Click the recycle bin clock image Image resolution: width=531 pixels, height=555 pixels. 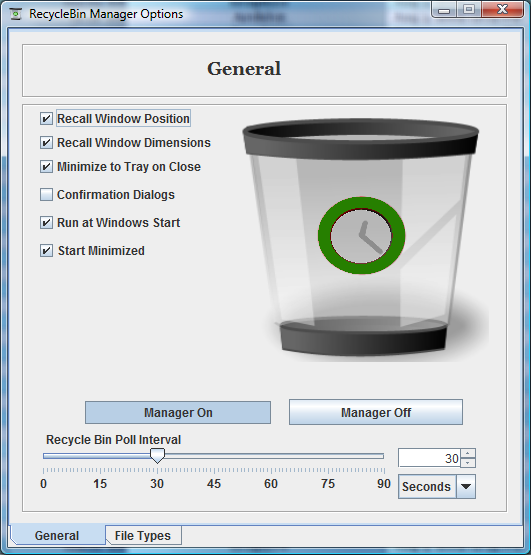pos(361,236)
